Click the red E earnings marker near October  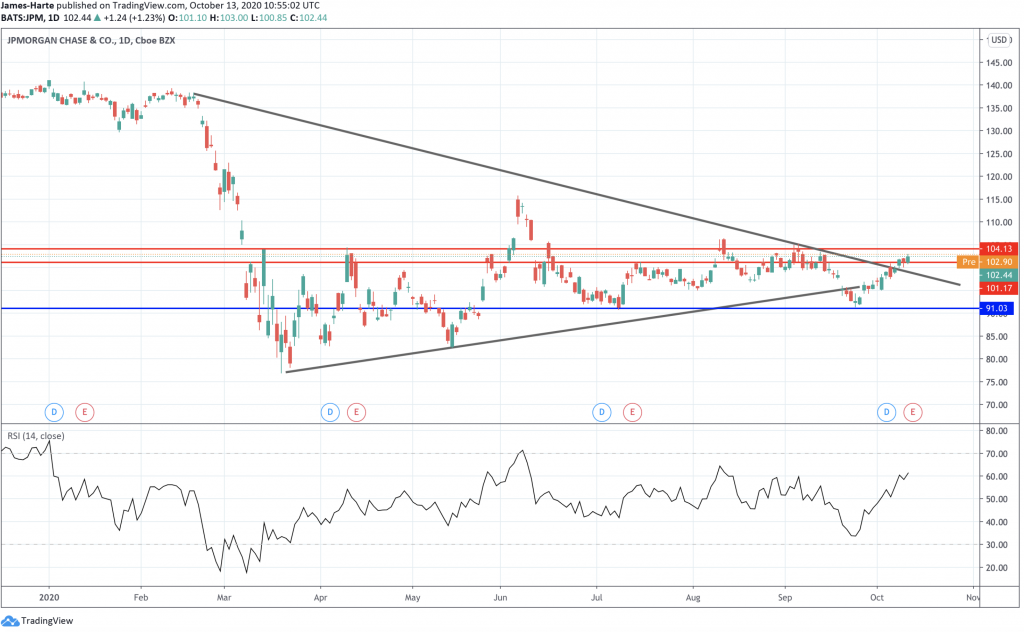coord(912,411)
